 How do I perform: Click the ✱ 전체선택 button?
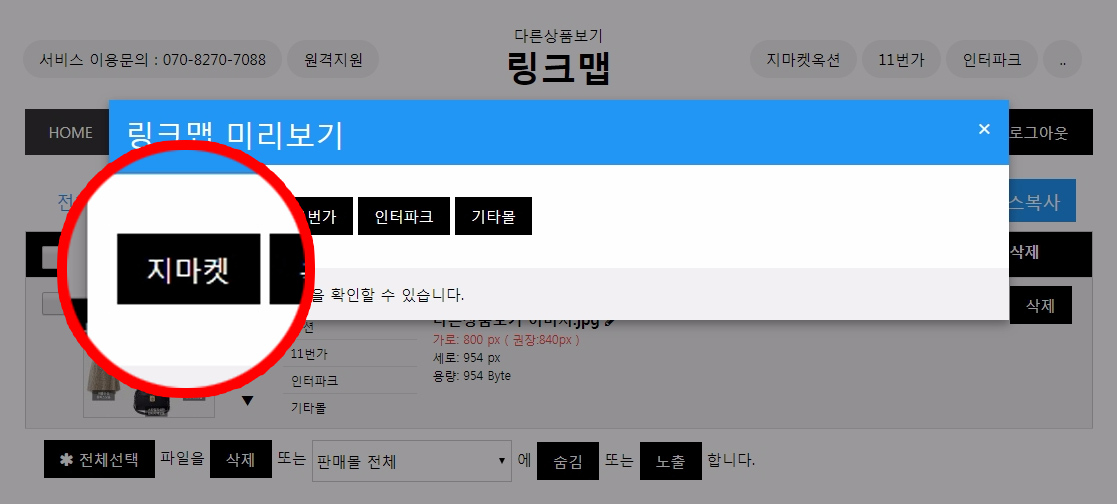tap(99, 460)
